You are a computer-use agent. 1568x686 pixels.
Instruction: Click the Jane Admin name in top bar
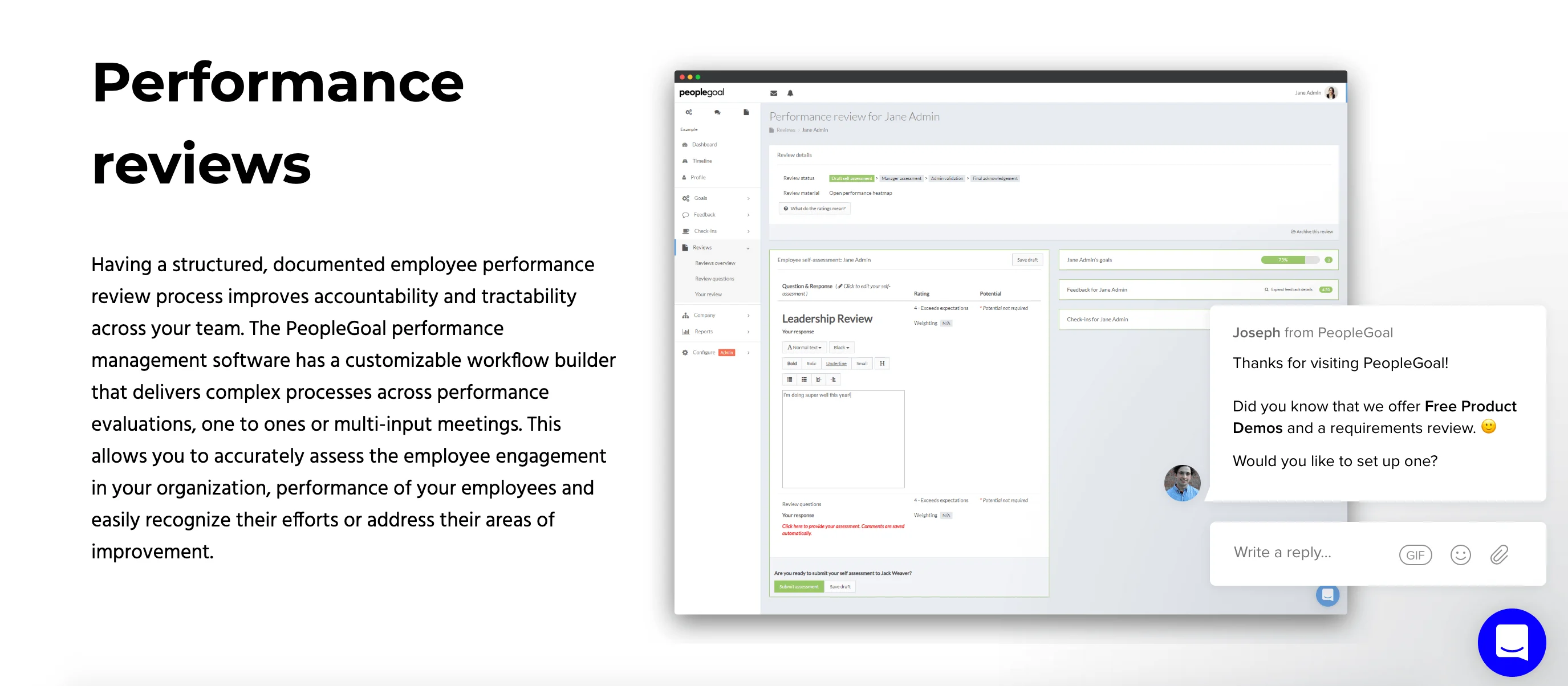coord(1307,93)
